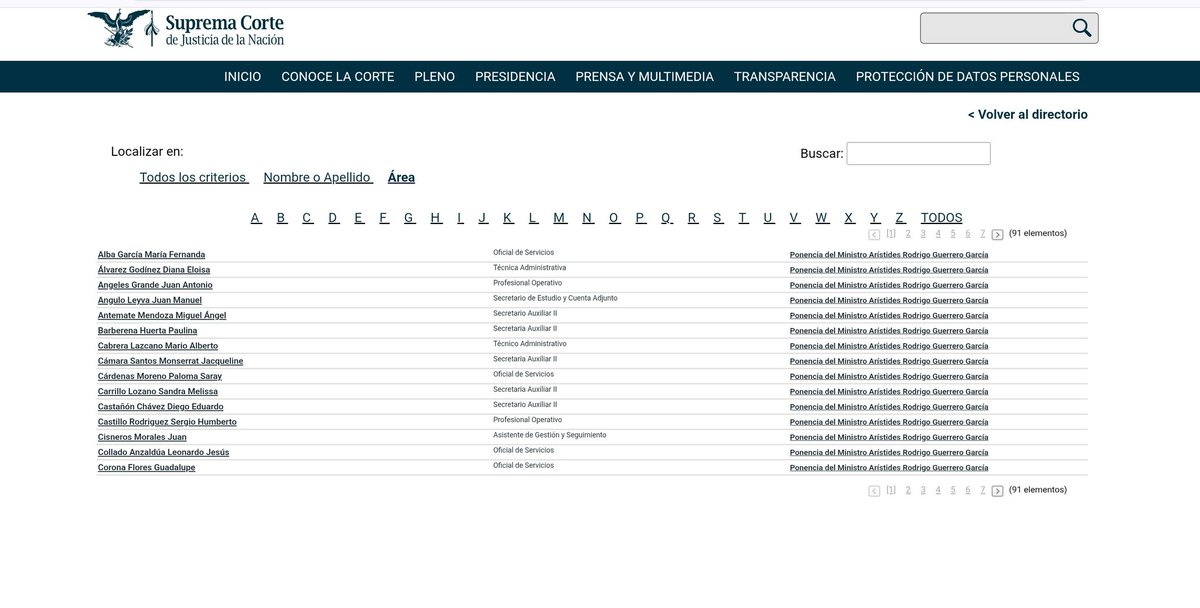Filter by letter G

pos(410,218)
